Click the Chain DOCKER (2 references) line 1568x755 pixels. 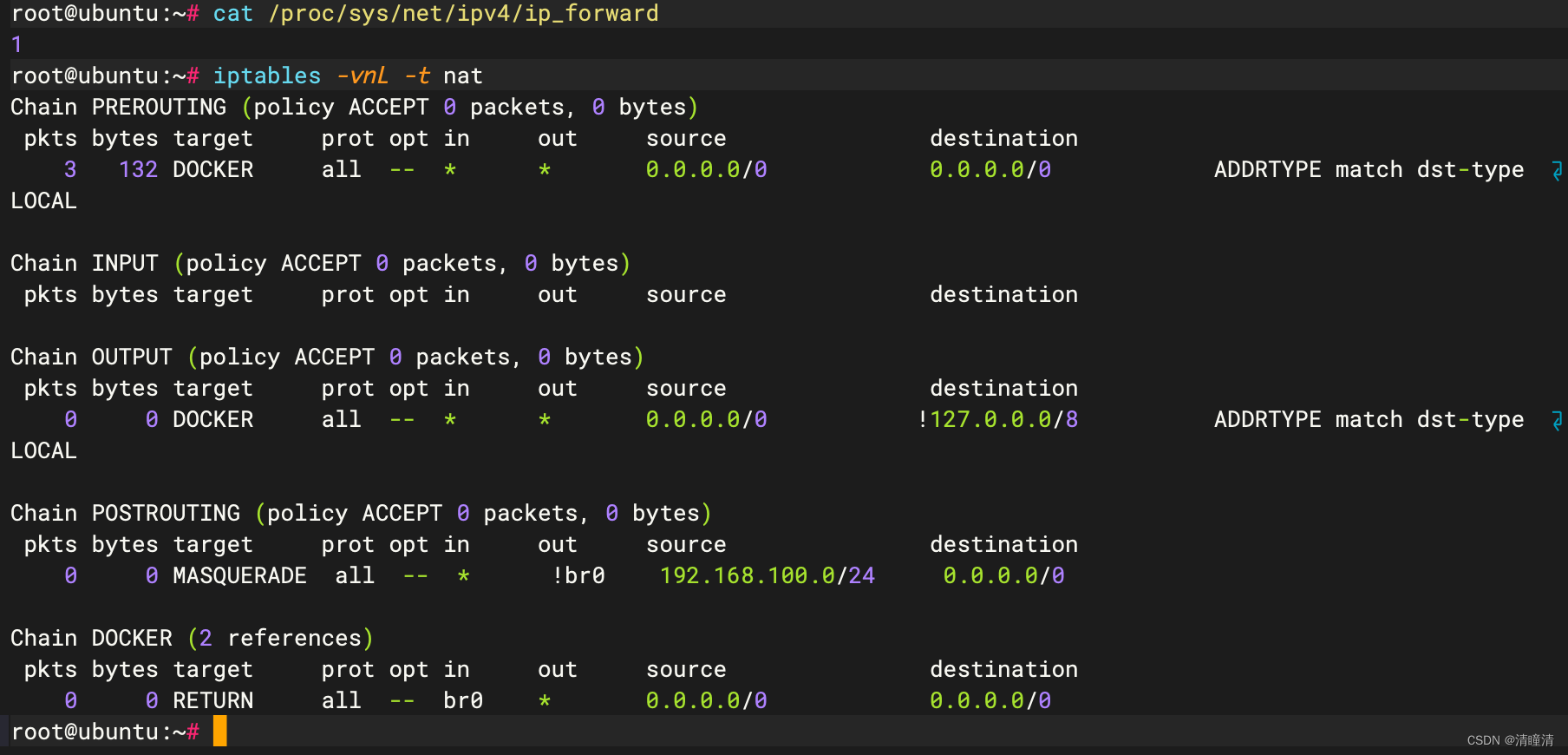pyautogui.click(x=192, y=639)
